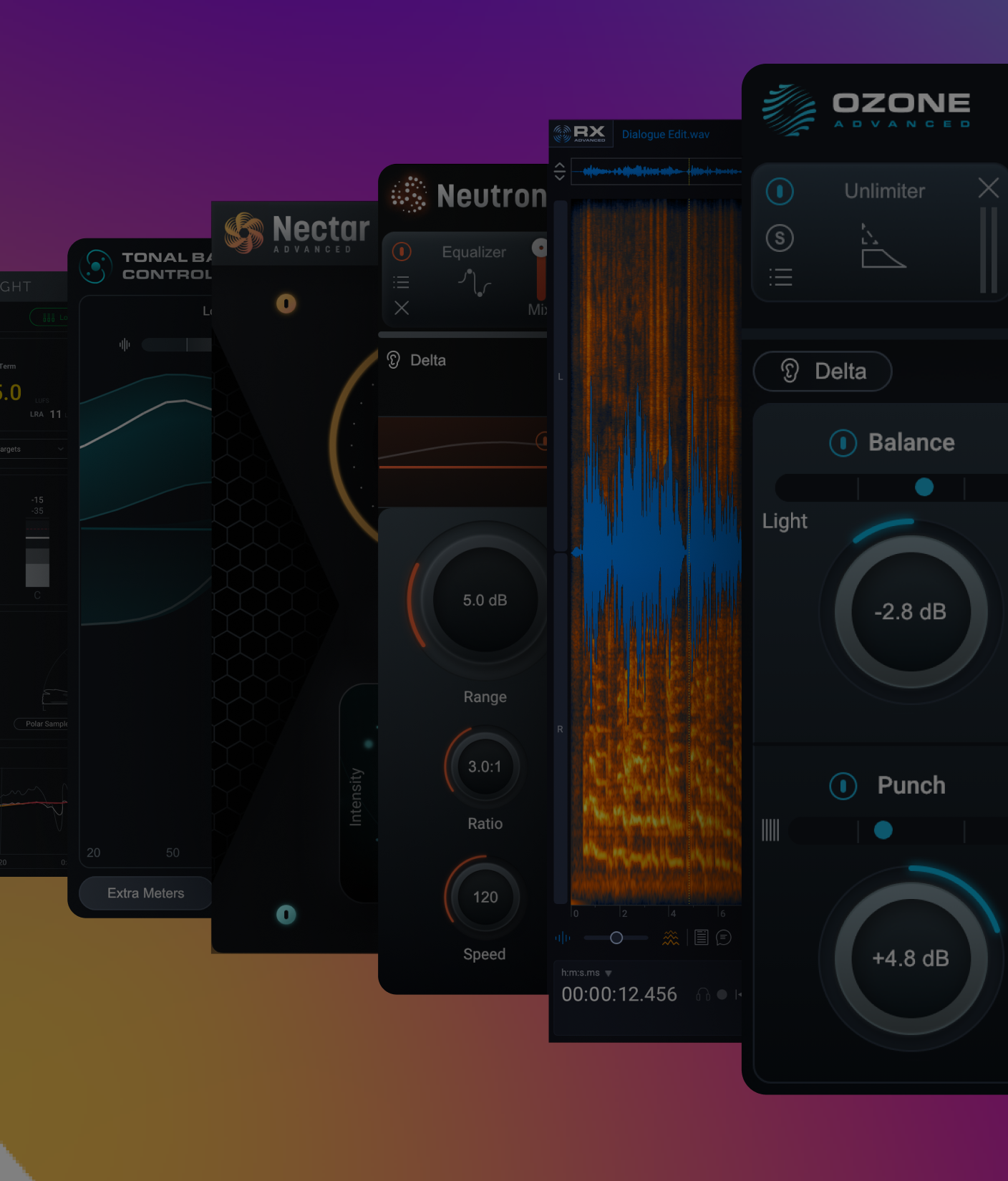Click the center channel level meter in Insight
This screenshot has height=1181, width=1008.
point(37,553)
